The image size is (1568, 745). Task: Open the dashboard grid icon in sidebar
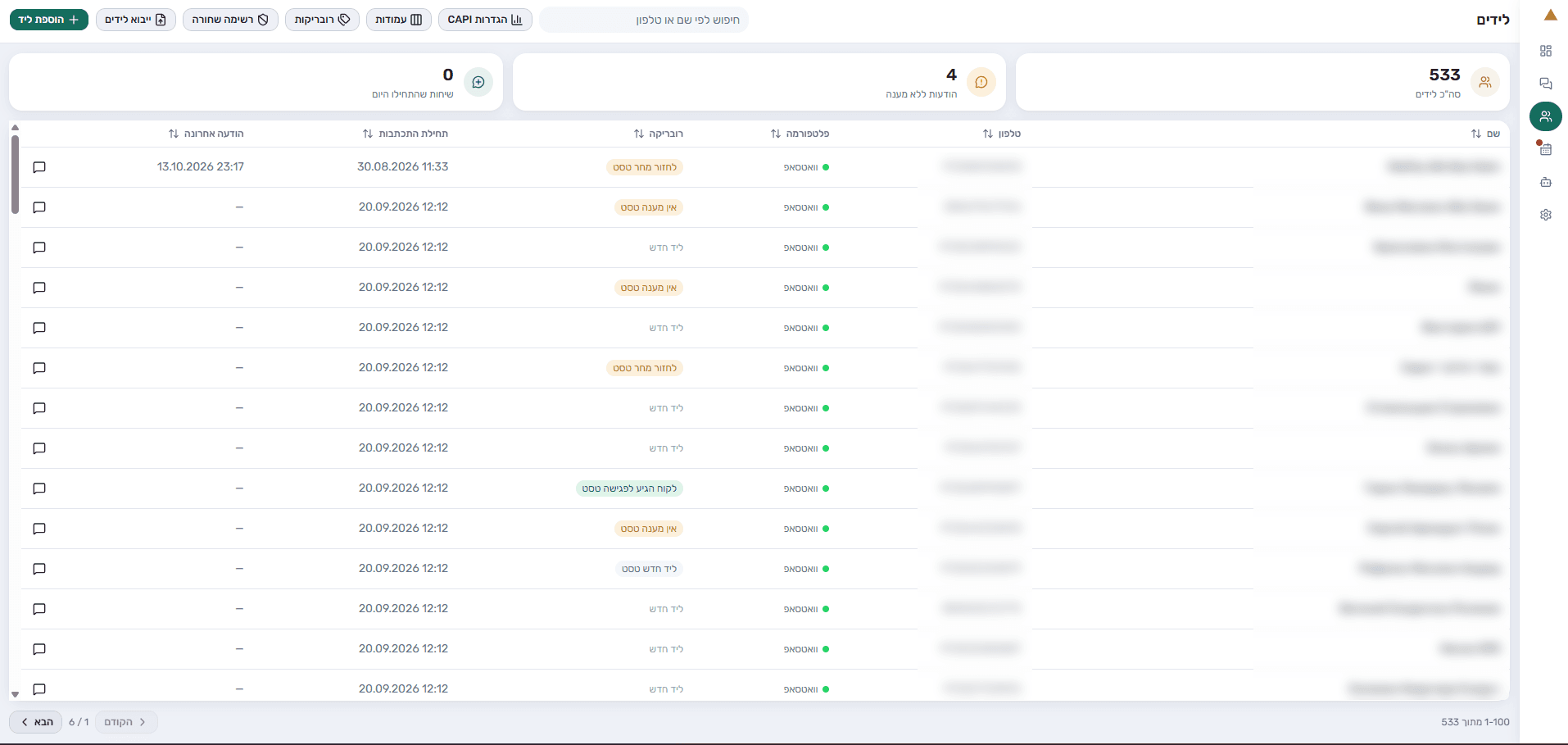[1545, 51]
